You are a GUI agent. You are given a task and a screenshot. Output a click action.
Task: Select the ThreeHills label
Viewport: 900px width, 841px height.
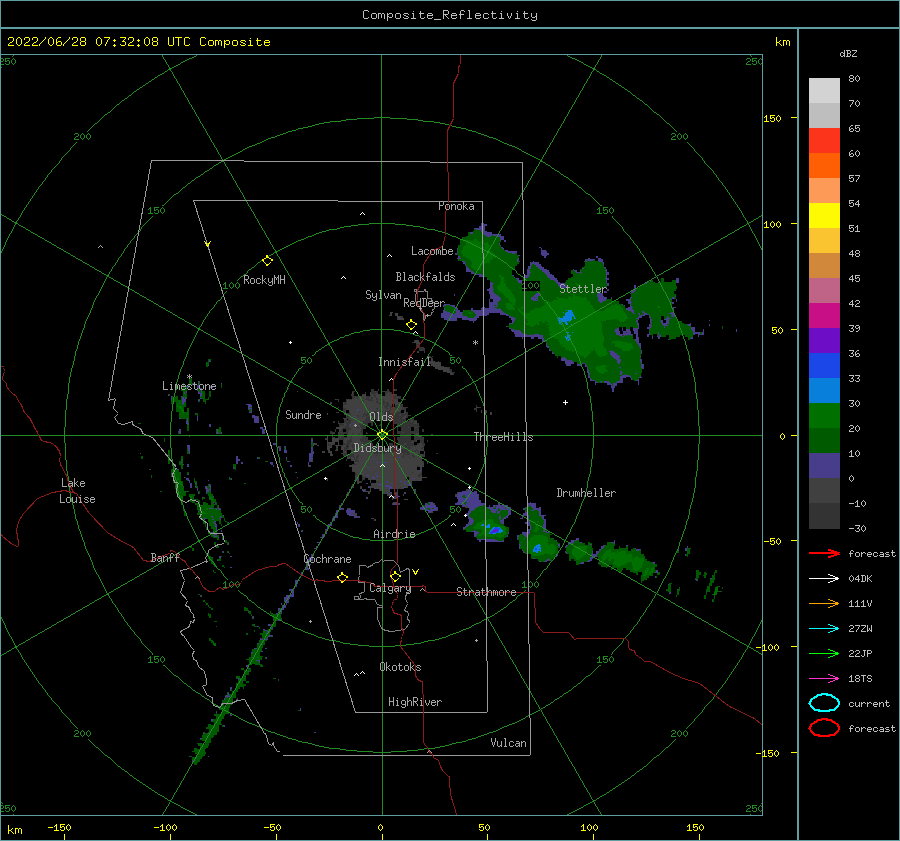pyautogui.click(x=503, y=437)
